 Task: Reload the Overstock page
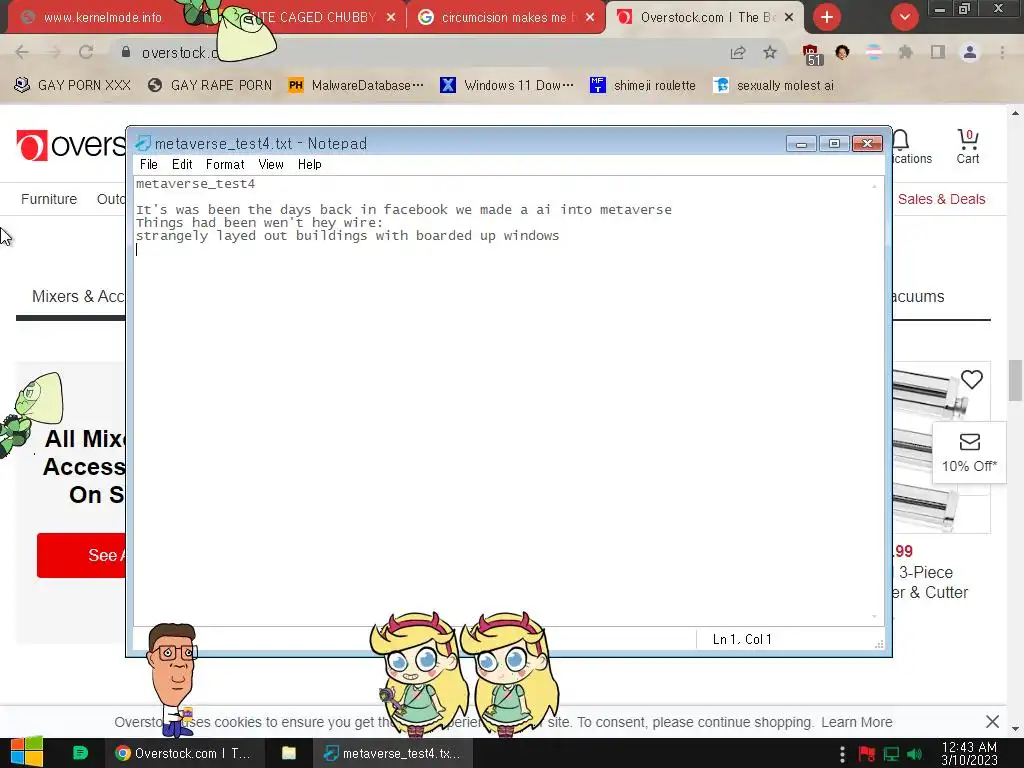coord(86,52)
